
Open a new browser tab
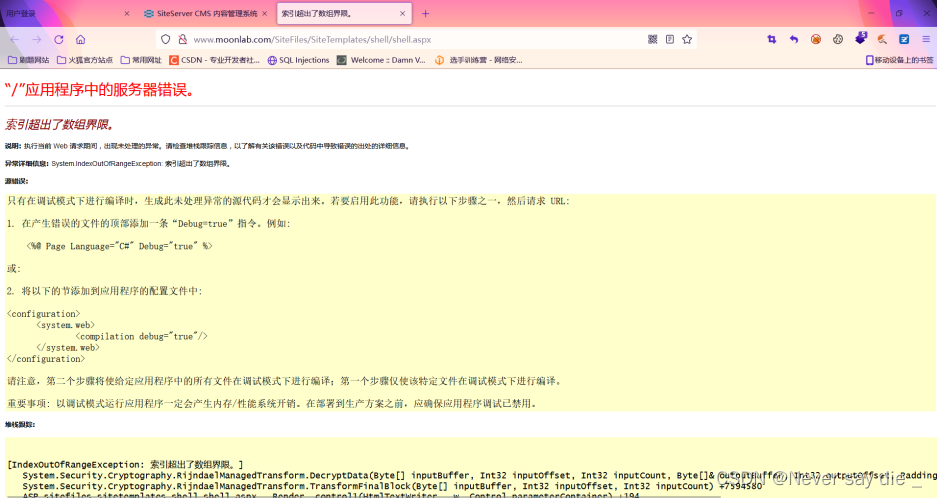[425, 13]
